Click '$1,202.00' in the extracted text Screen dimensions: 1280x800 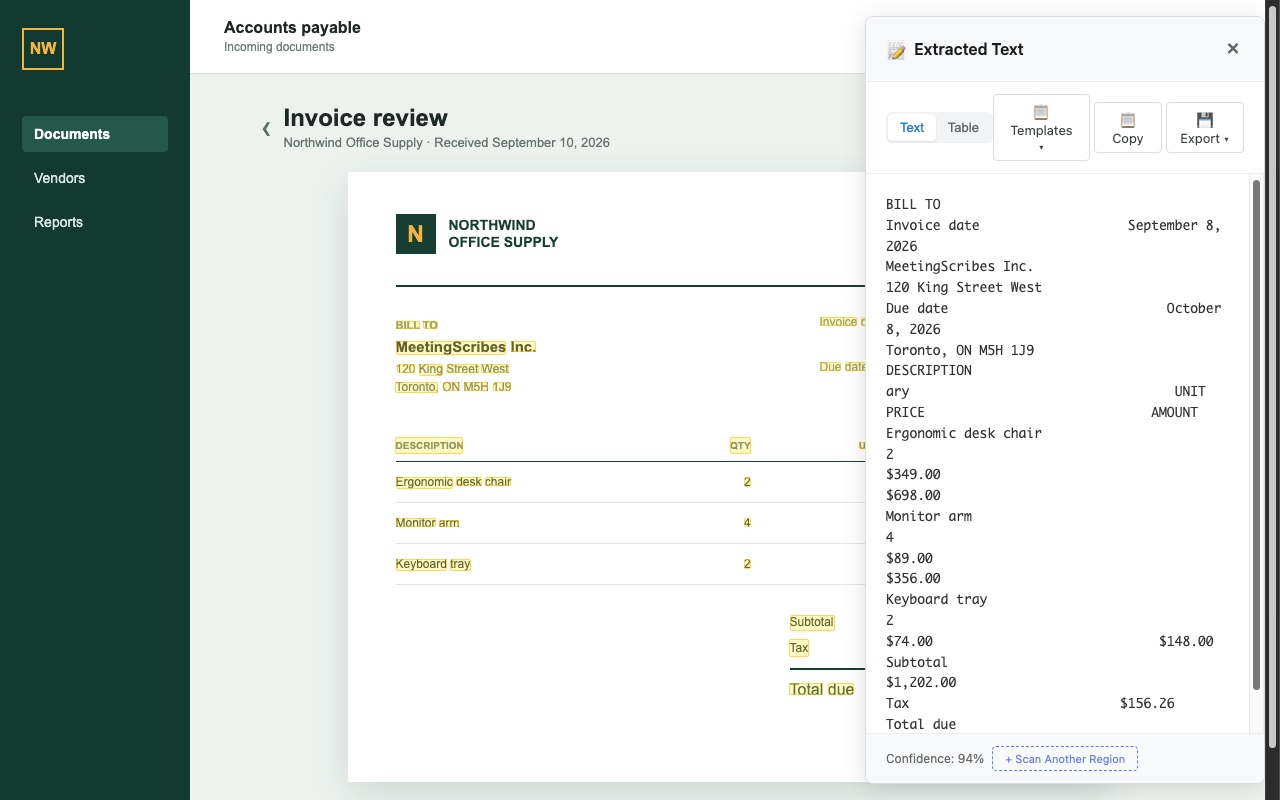coord(921,683)
